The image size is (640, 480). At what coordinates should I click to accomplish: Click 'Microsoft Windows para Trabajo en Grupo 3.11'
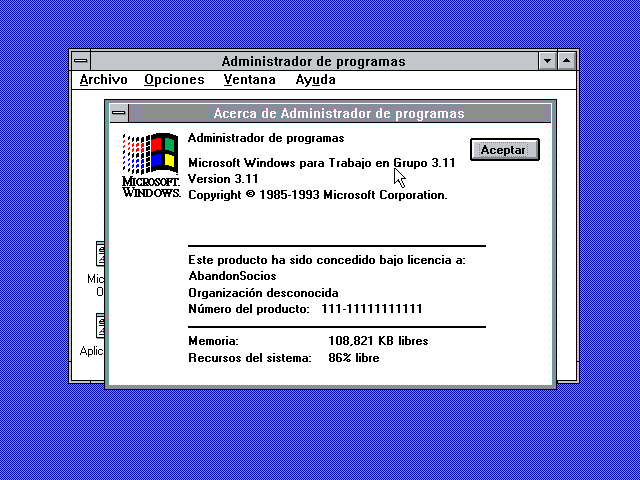[322, 163]
